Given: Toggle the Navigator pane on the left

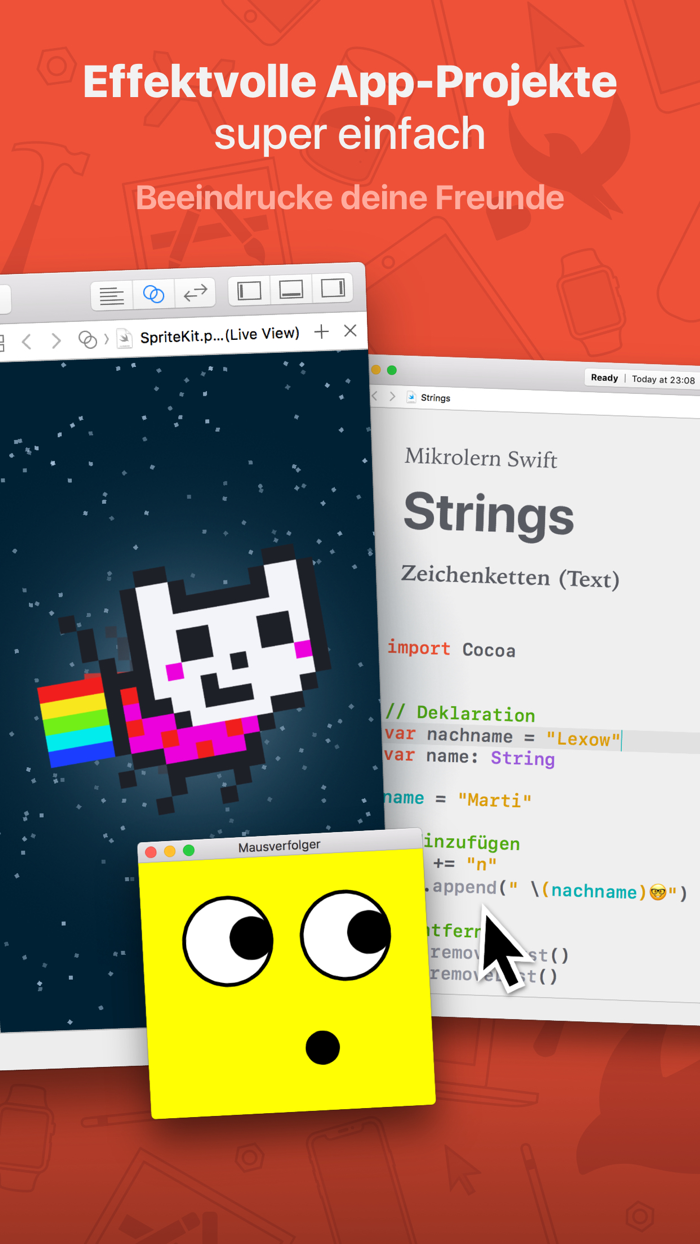Looking at the screenshot, I should click(x=249, y=291).
